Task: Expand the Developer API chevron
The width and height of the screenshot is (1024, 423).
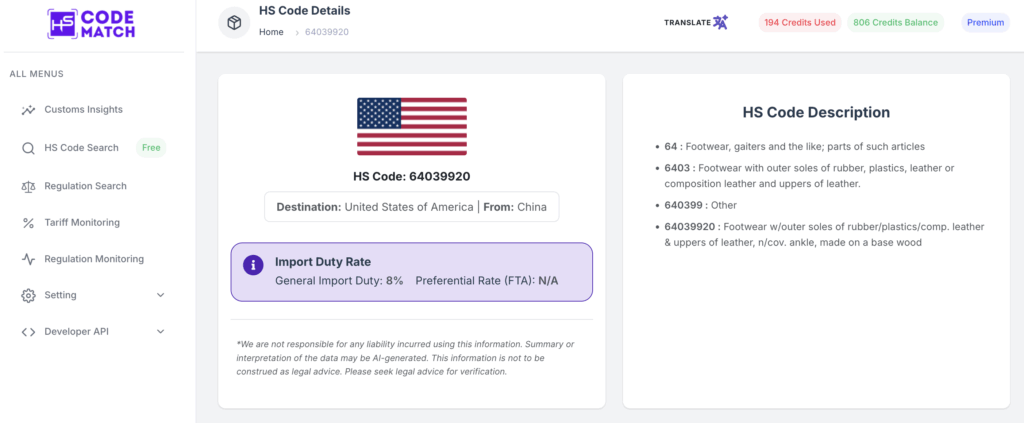Action: pyautogui.click(x=161, y=332)
